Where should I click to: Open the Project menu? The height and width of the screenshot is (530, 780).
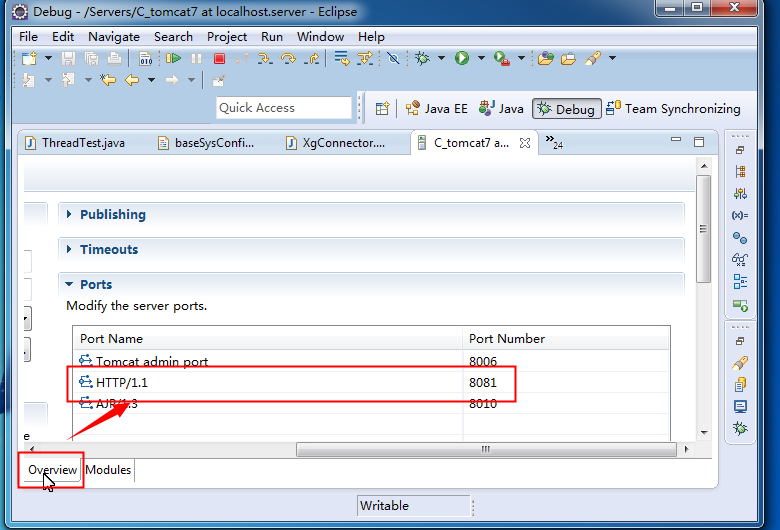point(227,37)
